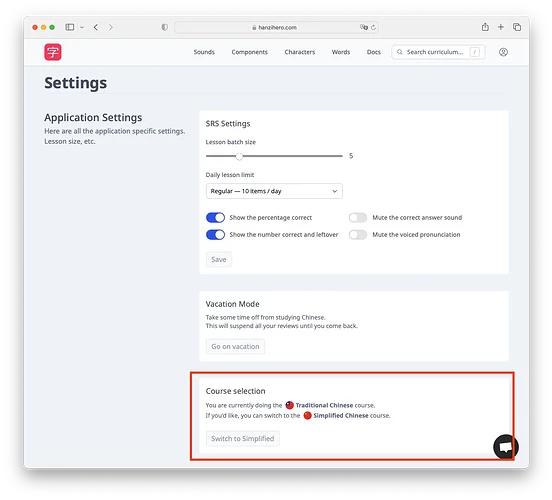Screen dimensions: 552x500
Task: Enable Mute the correct answer sound
Action: coord(358,218)
